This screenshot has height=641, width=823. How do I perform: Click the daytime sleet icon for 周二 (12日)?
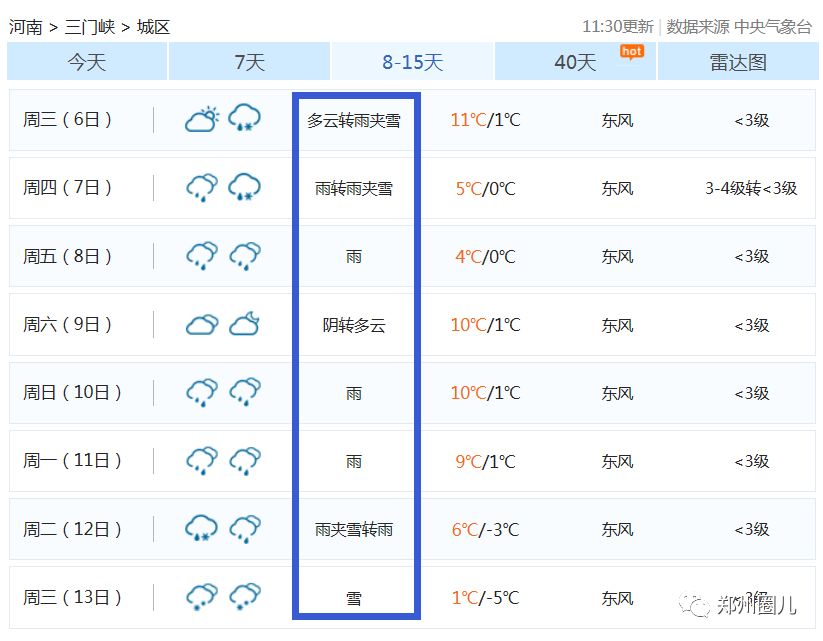point(202,529)
